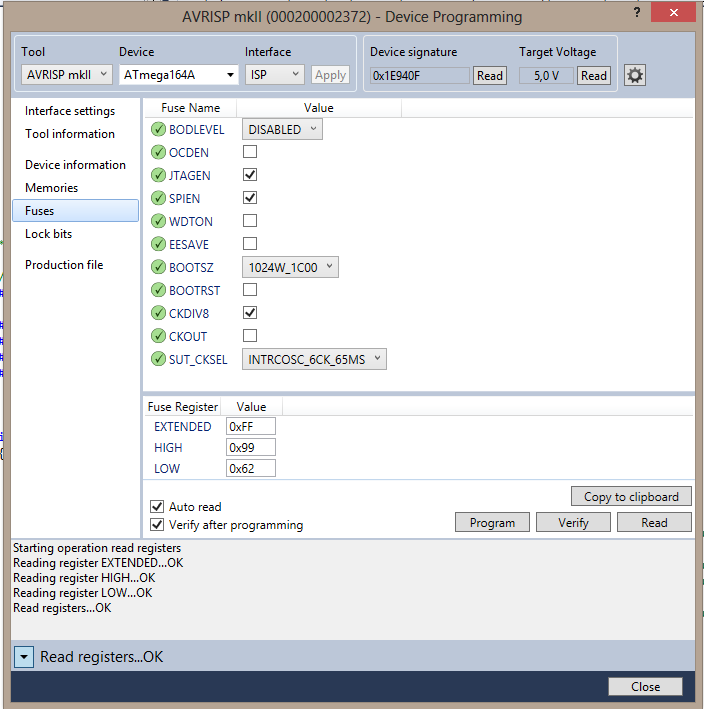The width and height of the screenshot is (704, 709).
Task: Click the Read fuses button
Action: pyautogui.click(x=654, y=522)
